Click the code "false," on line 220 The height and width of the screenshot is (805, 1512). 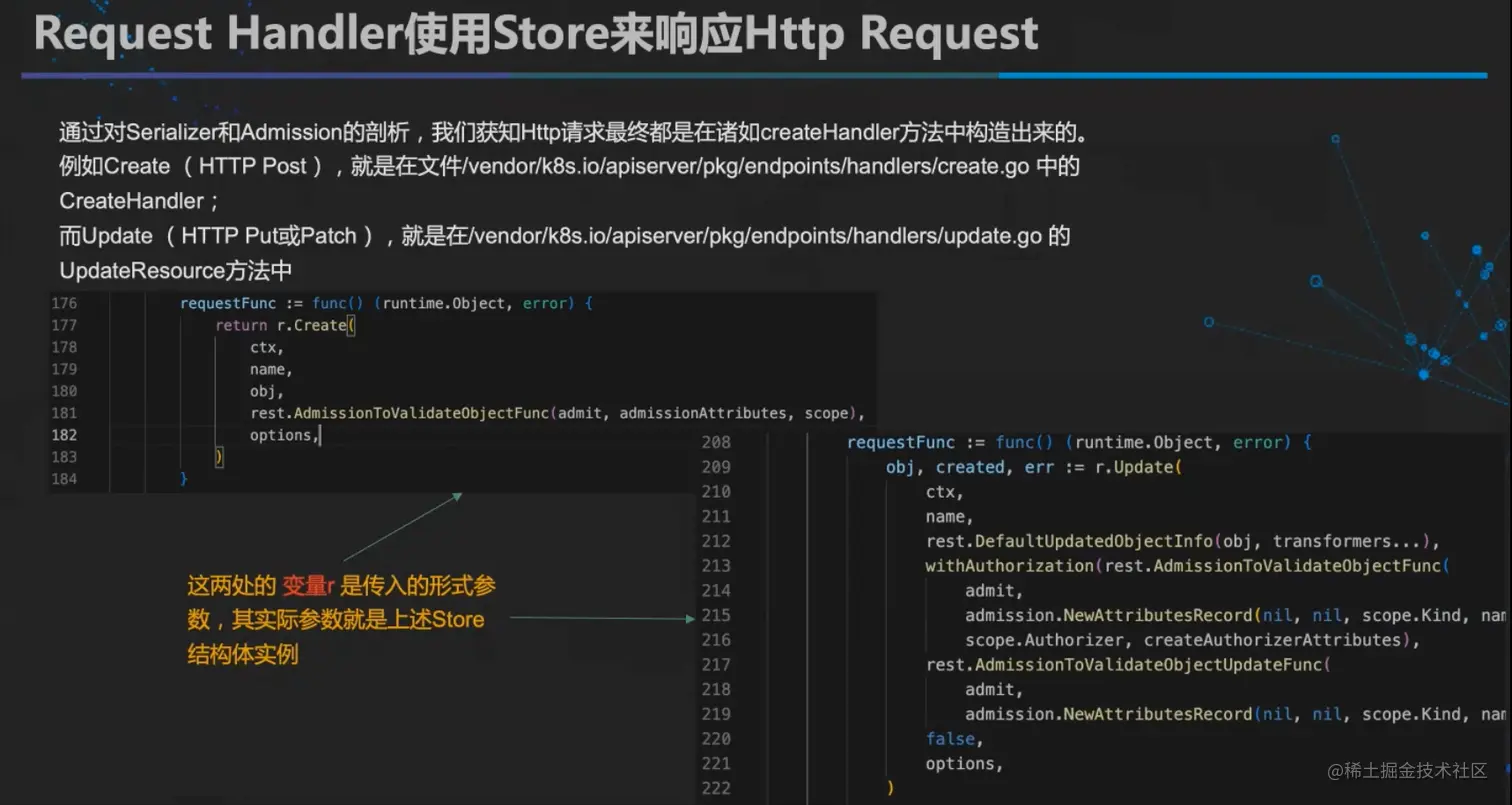(x=955, y=739)
